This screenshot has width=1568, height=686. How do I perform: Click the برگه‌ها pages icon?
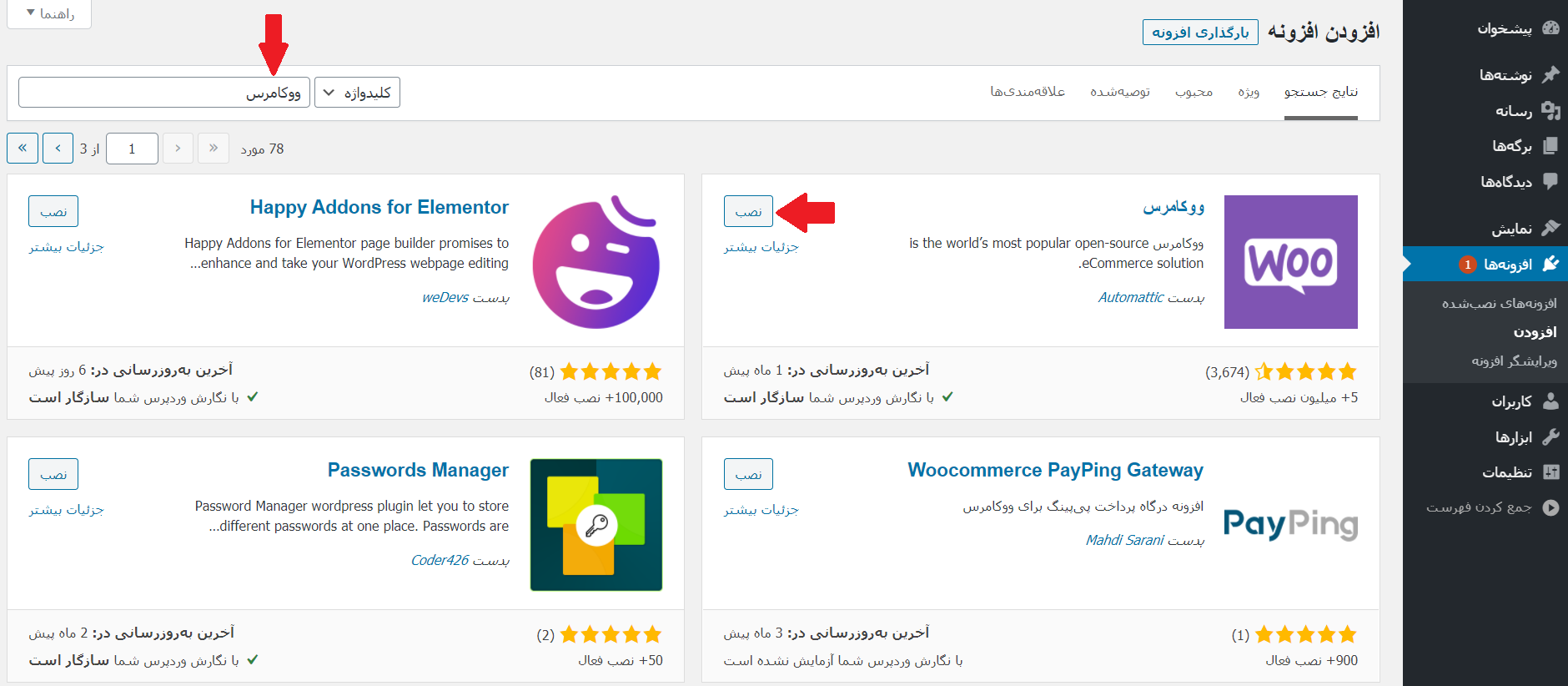1550,145
